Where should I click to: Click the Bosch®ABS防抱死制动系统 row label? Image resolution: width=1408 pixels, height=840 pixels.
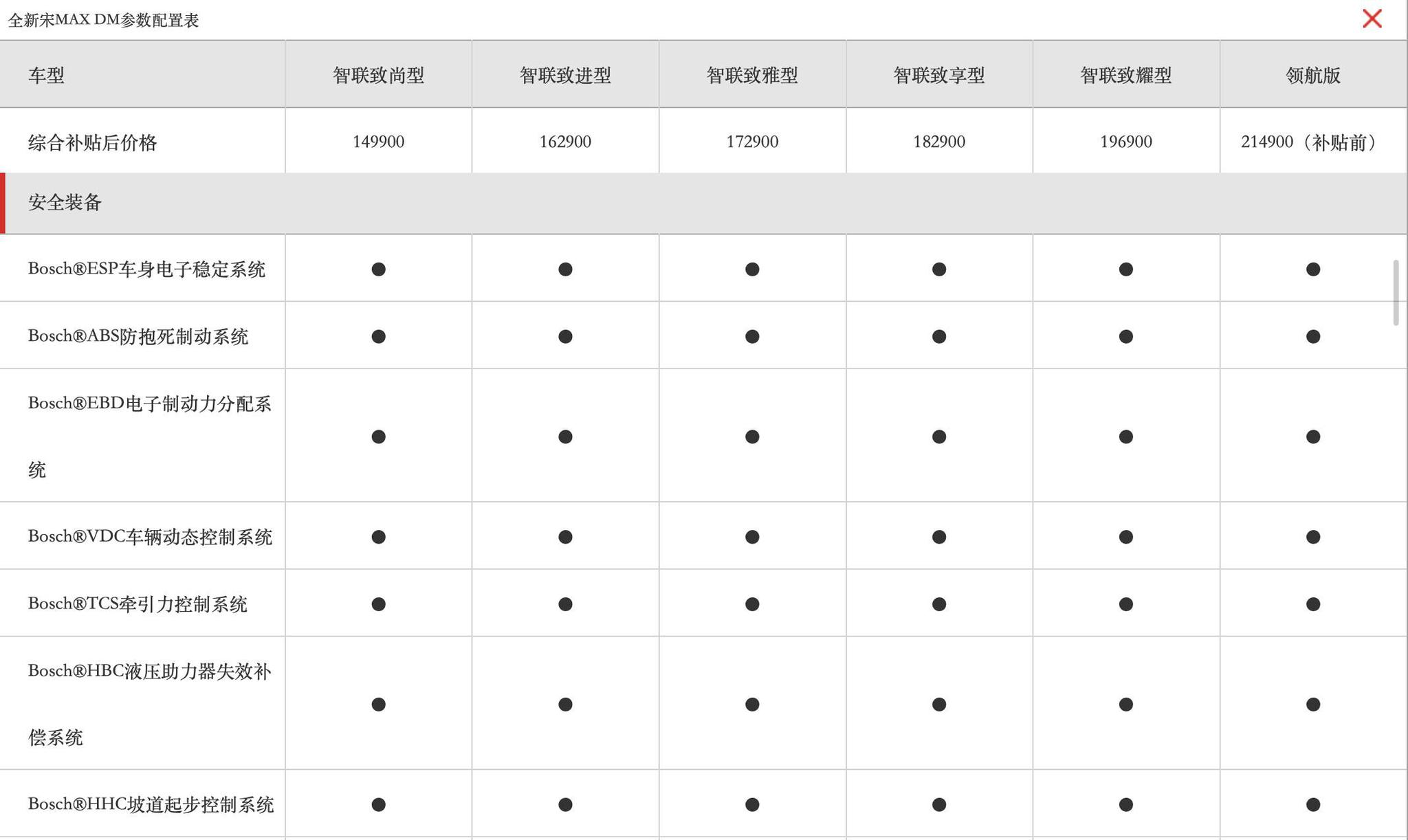click(137, 336)
